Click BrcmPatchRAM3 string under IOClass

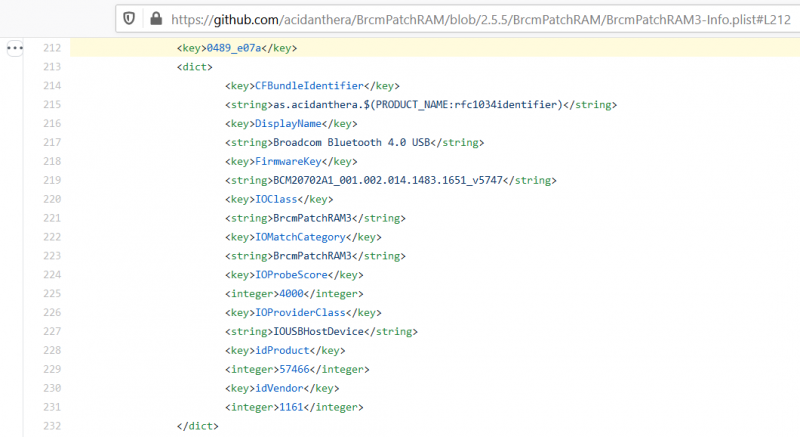[312, 218]
